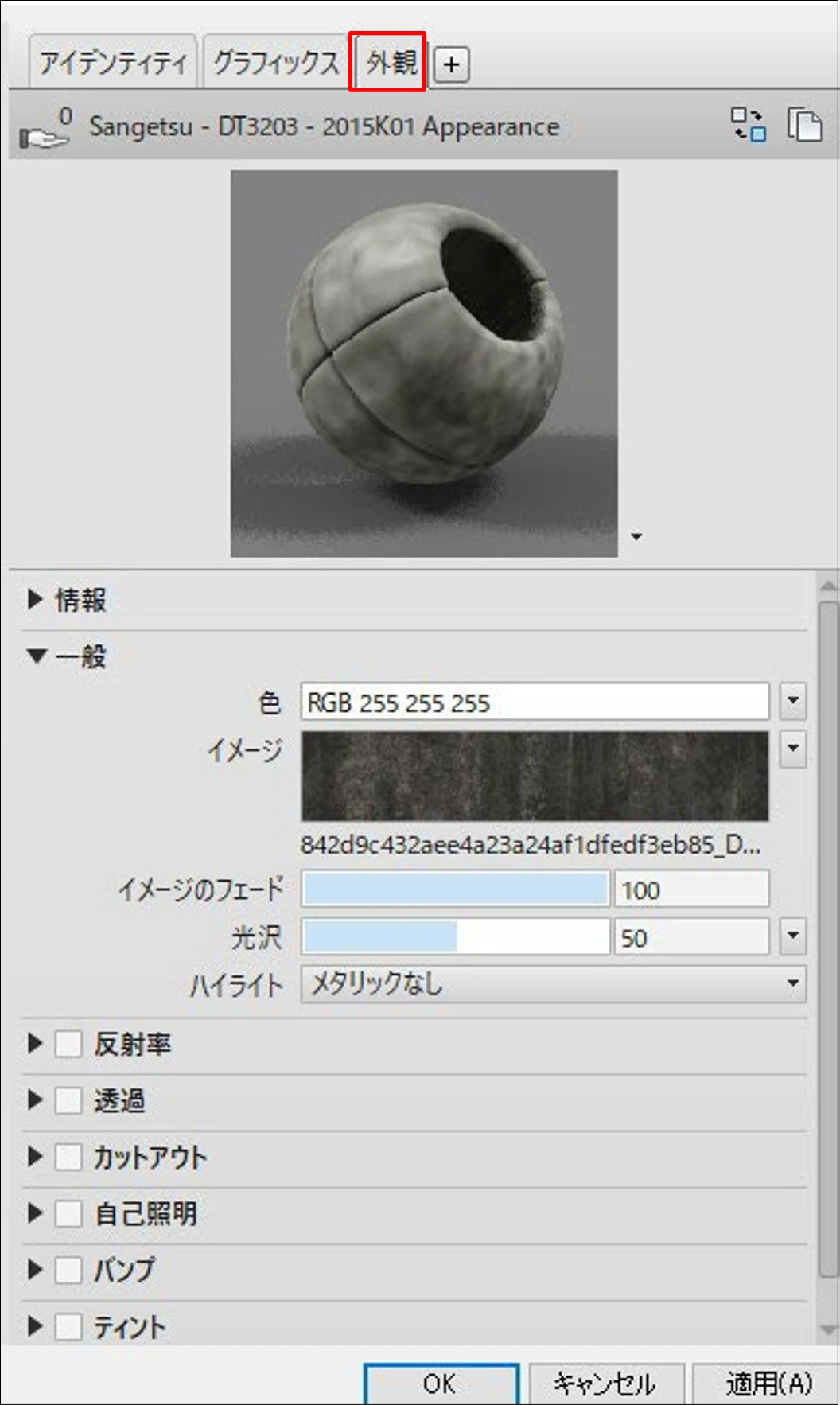Open the イメージ dropdown arrow
840x1405 pixels.
point(793,749)
